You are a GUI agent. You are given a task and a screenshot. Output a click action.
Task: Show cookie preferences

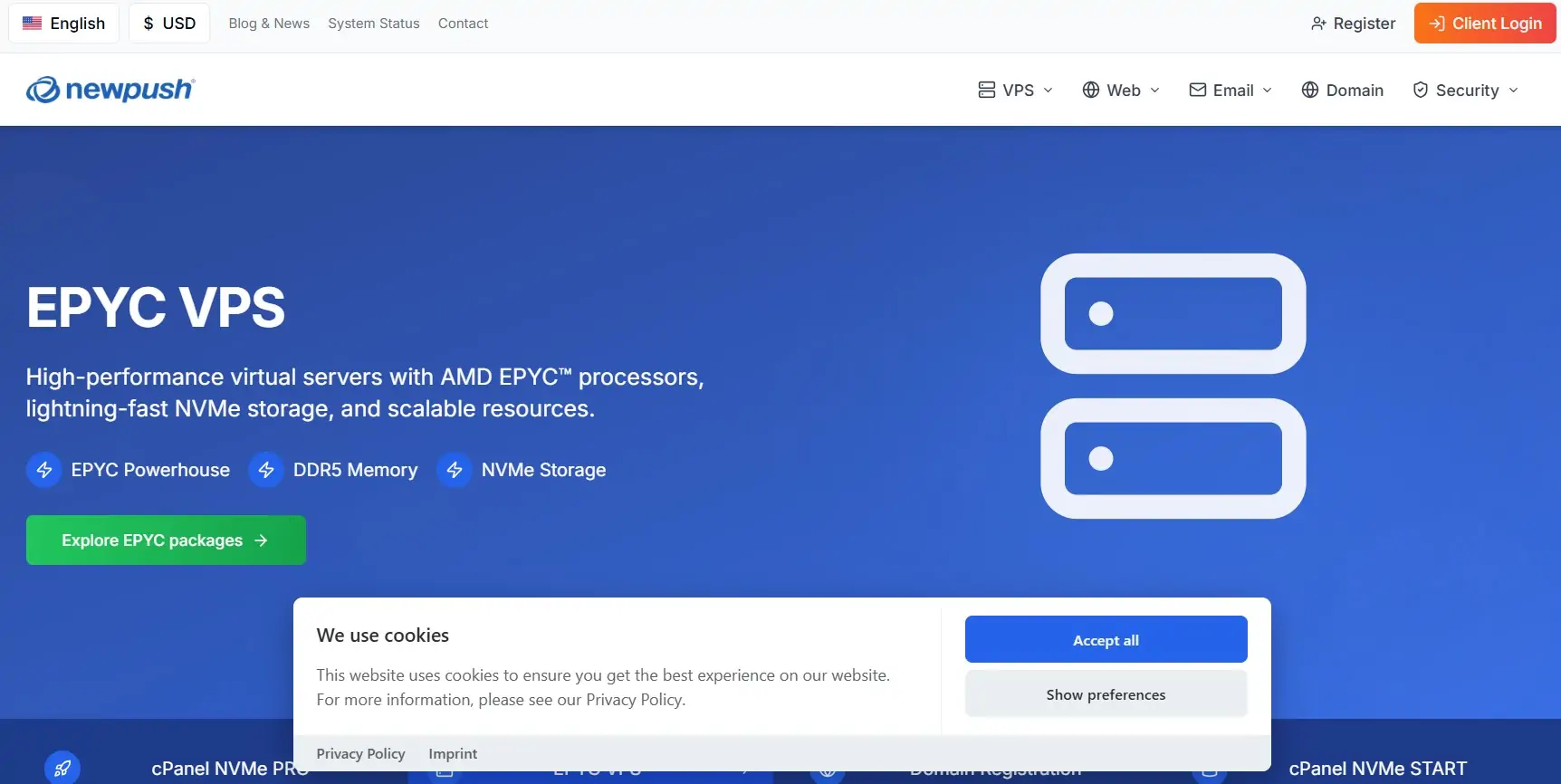(x=1106, y=694)
